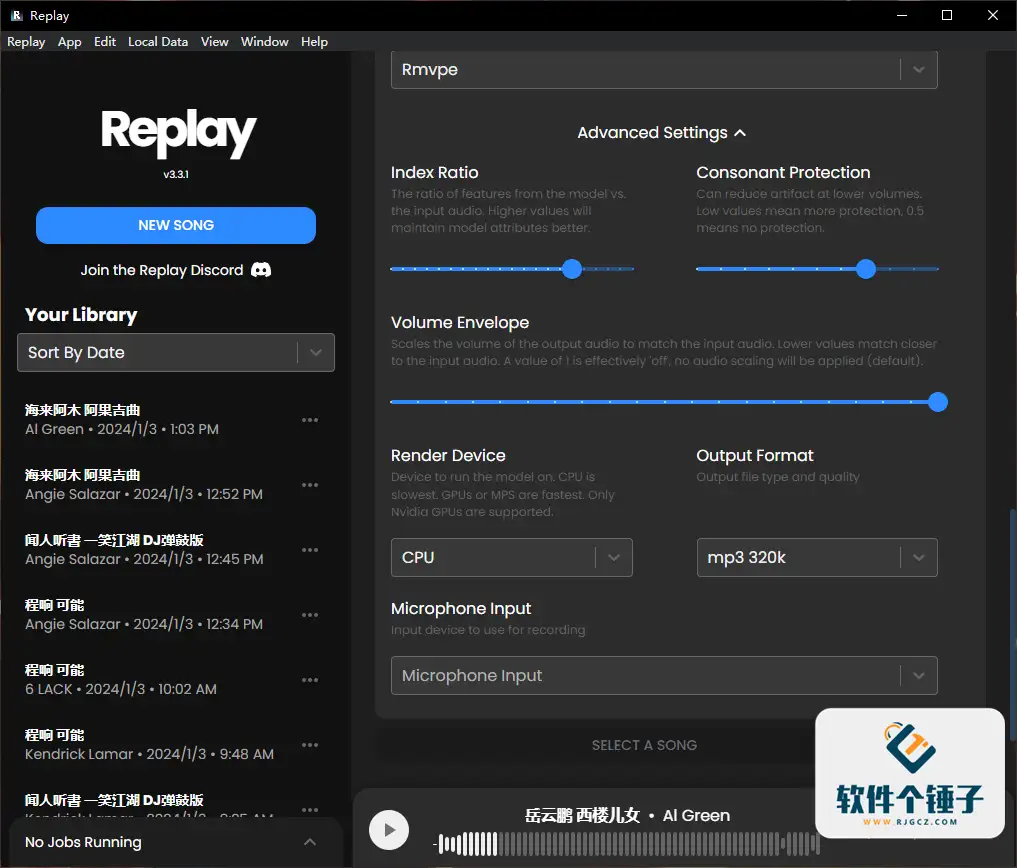1017x868 pixels.
Task: Open the Edit menu
Action: pyautogui.click(x=104, y=42)
